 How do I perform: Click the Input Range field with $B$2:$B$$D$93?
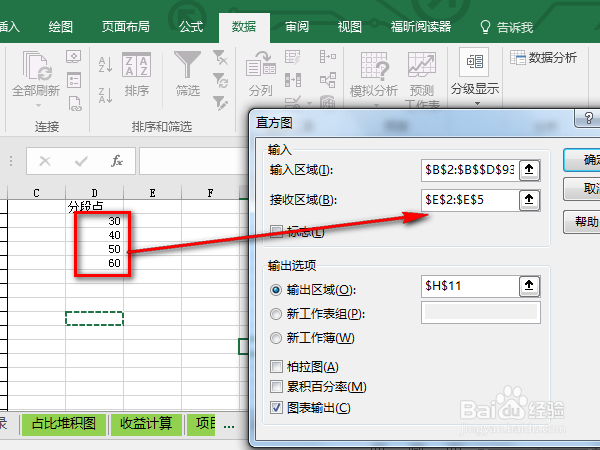[470, 170]
